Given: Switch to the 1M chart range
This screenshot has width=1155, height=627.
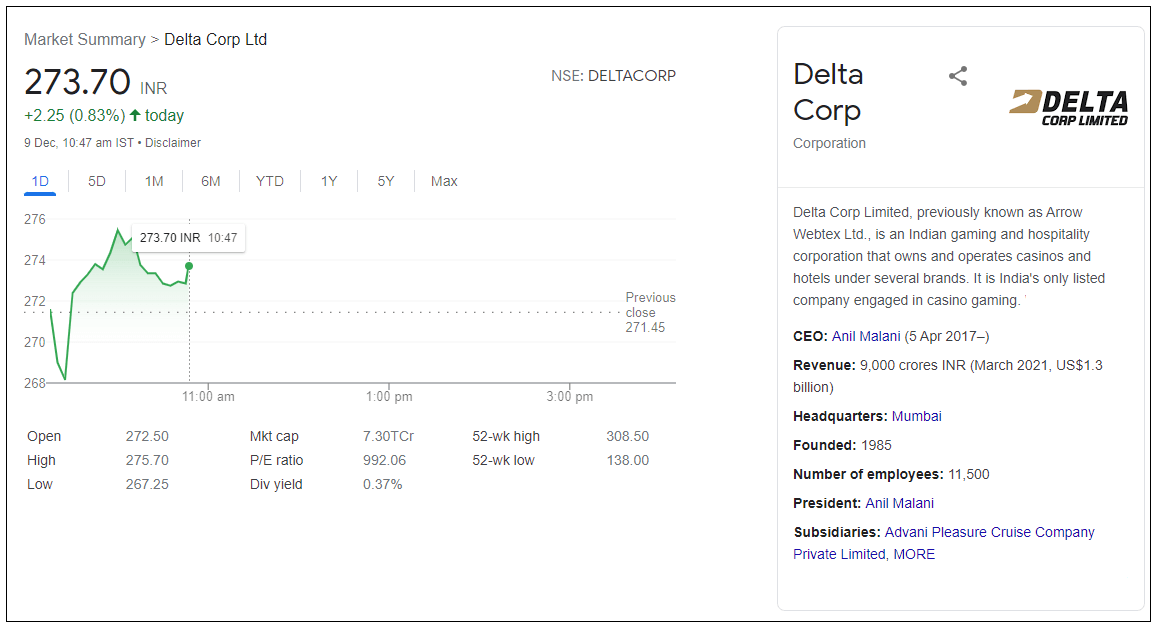Looking at the screenshot, I should [x=154, y=181].
